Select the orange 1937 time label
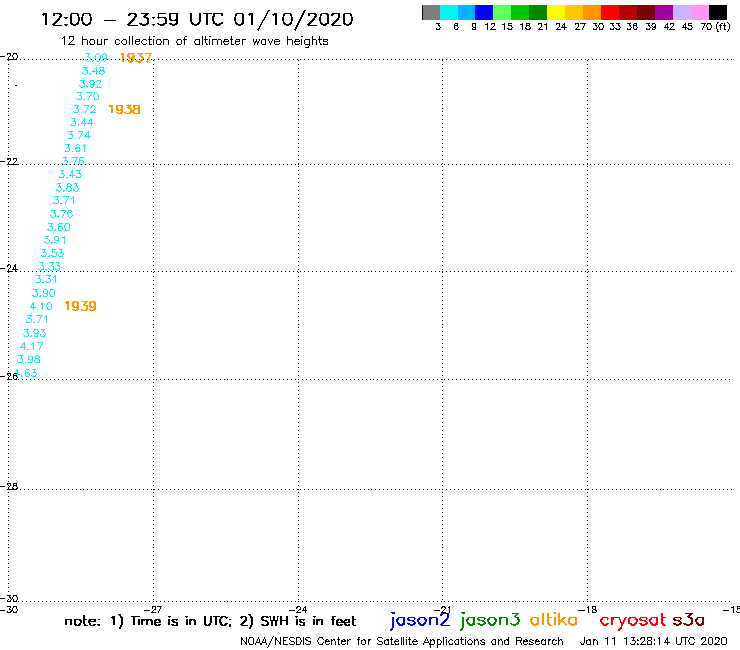 (136, 58)
